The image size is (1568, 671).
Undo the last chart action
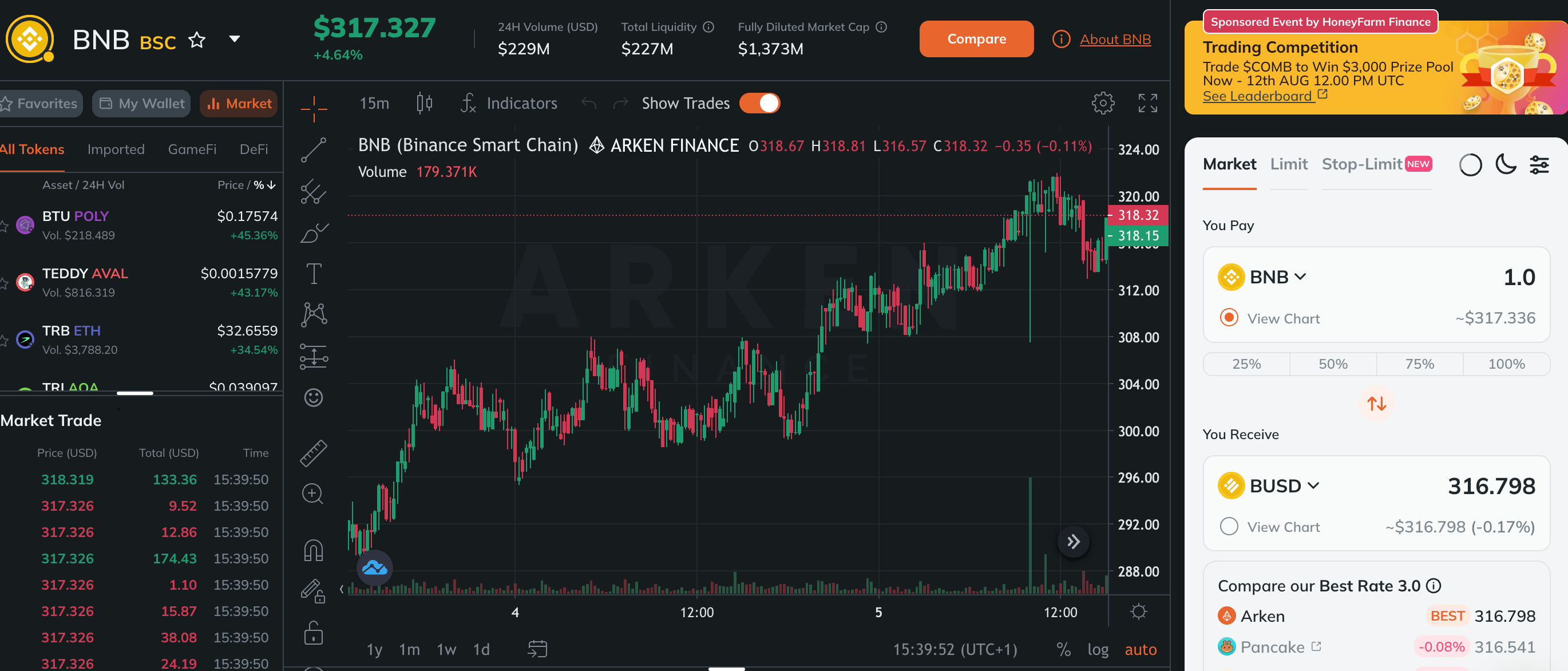tap(589, 103)
